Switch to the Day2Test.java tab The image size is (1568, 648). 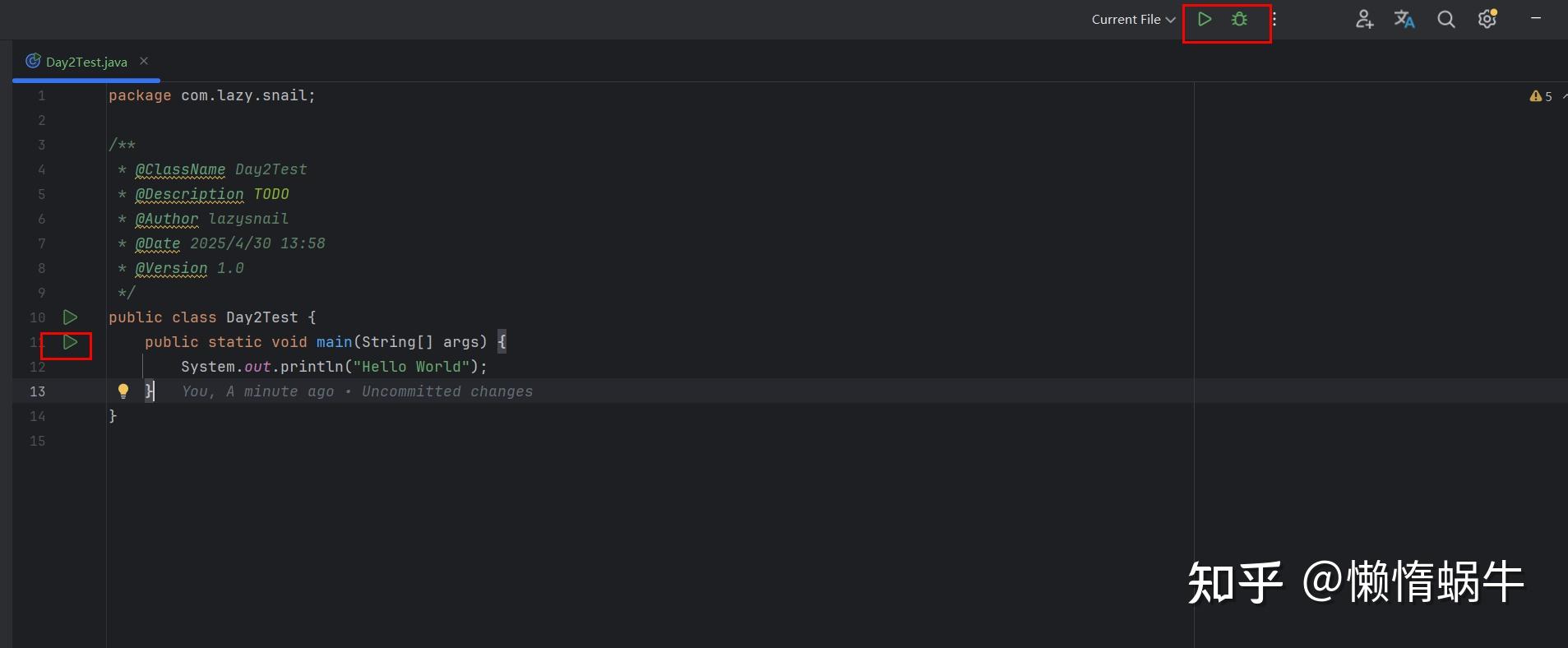pyautogui.click(x=86, y=62)
